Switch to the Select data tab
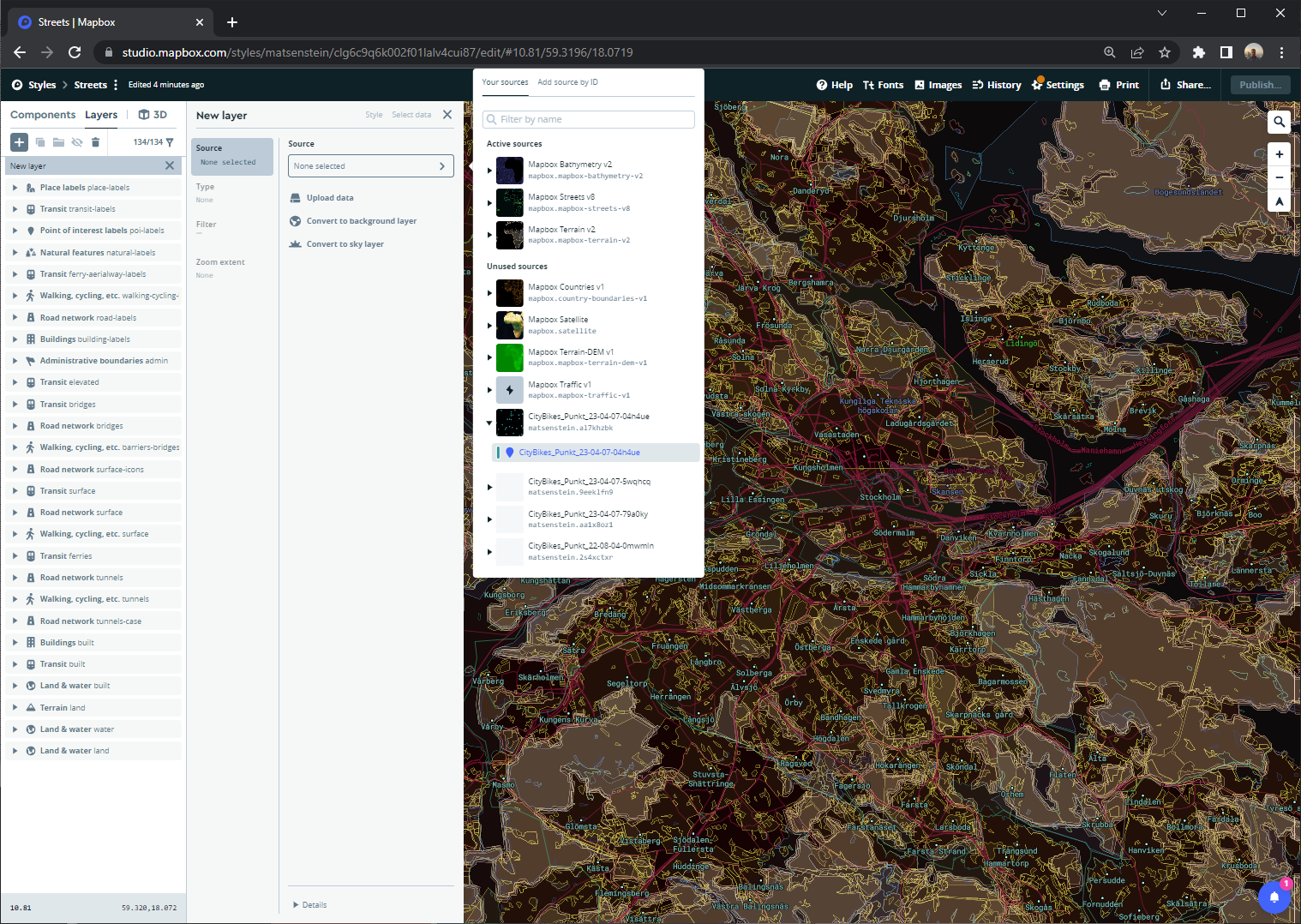This screenshot has width=1301, height=924. coord(411,115)
